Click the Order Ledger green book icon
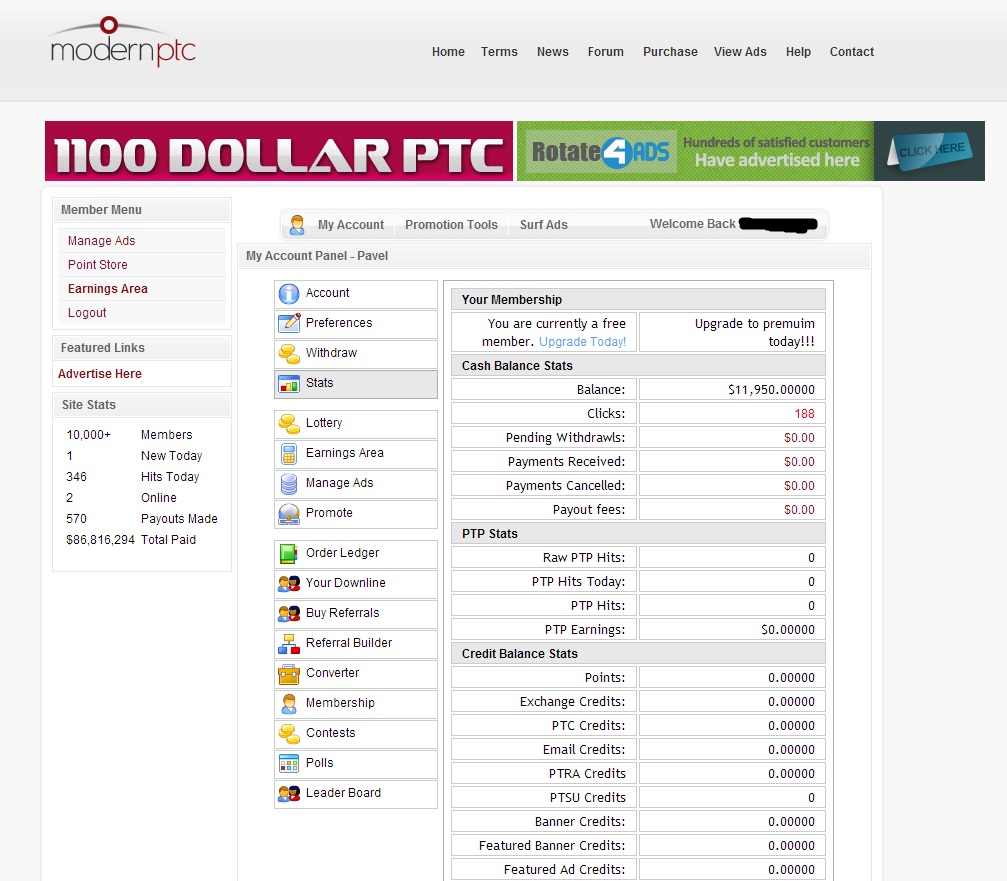Screen dimensions: 1007x881 (x=289, y=554)
